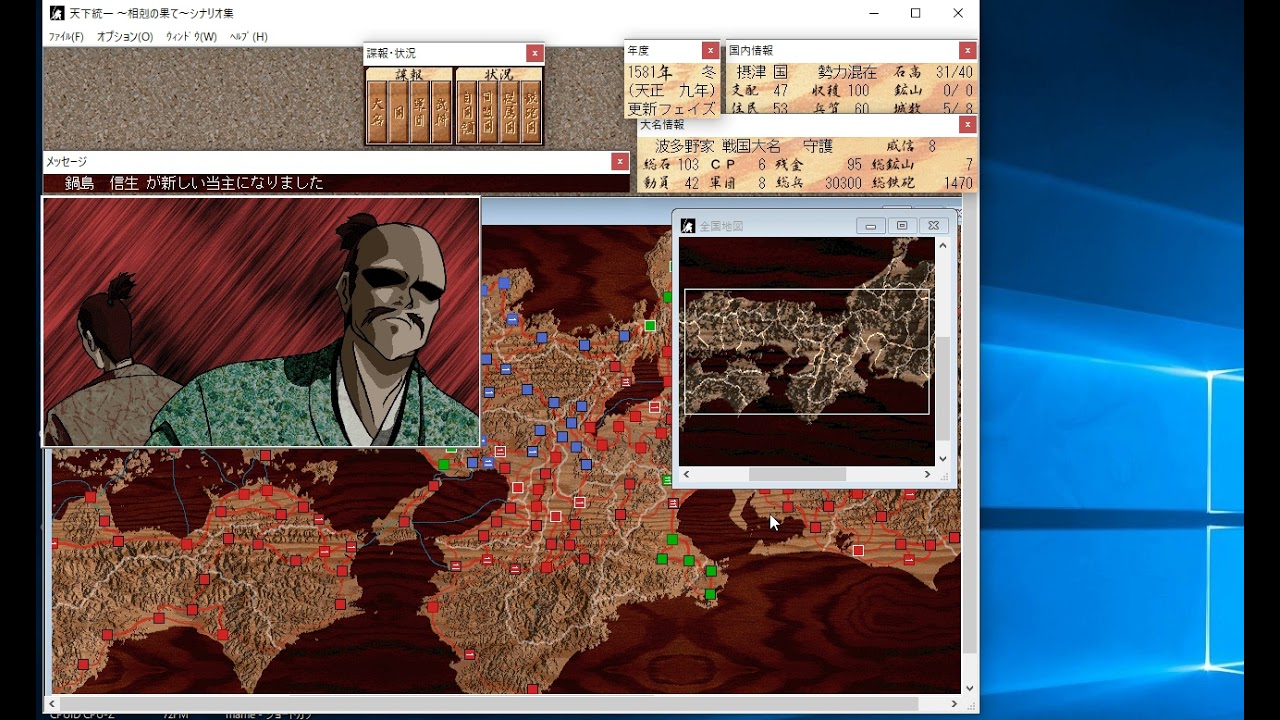
Task: Click the '更新フェイズ' phase text
Action: [672, 108]
